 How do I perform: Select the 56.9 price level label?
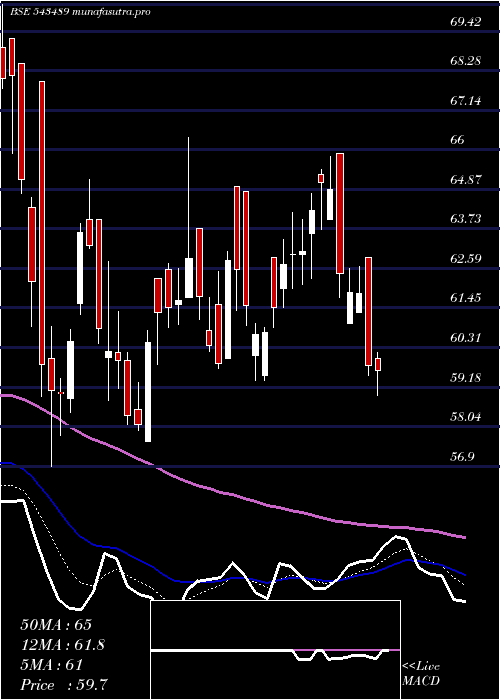tap(462, 457)
